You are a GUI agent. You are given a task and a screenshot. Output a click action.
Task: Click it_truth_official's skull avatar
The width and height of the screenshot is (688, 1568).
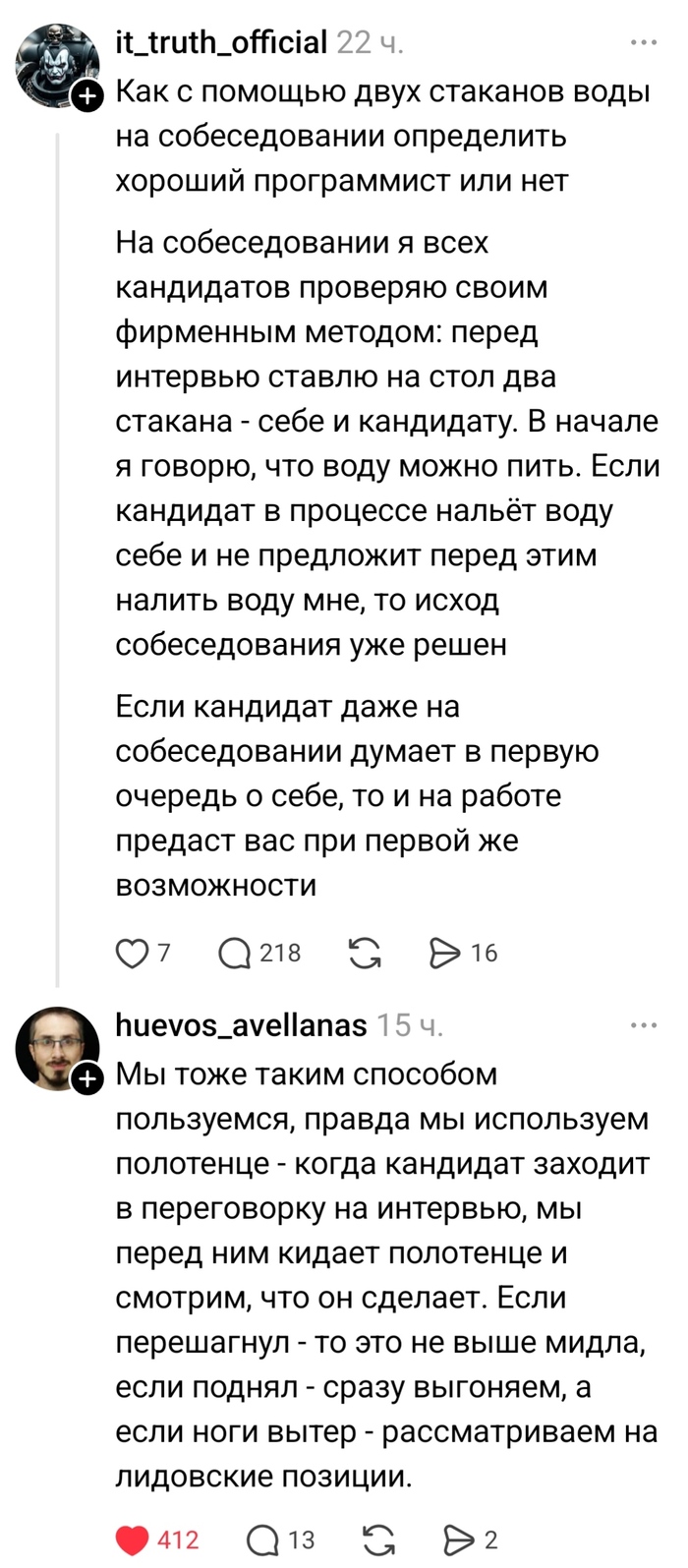[x=47, y=47]
